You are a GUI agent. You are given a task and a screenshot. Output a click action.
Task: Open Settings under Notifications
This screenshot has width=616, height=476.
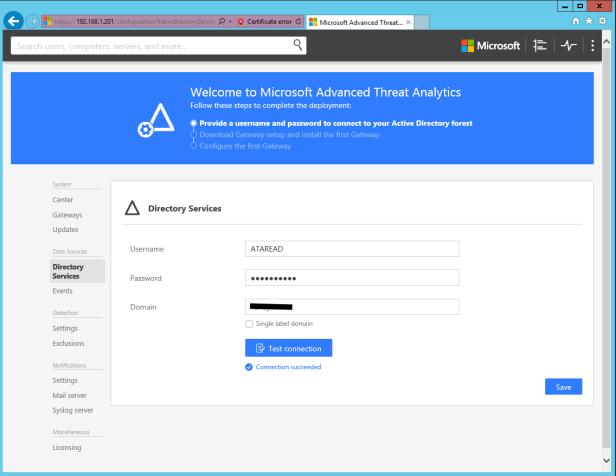tap(65, 381)
